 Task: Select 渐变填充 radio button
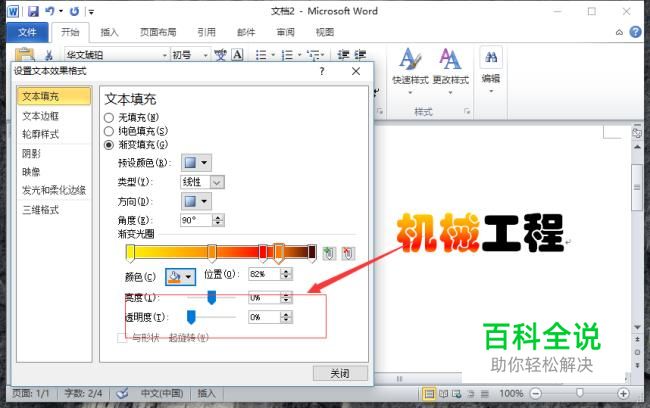coord(109,145)
